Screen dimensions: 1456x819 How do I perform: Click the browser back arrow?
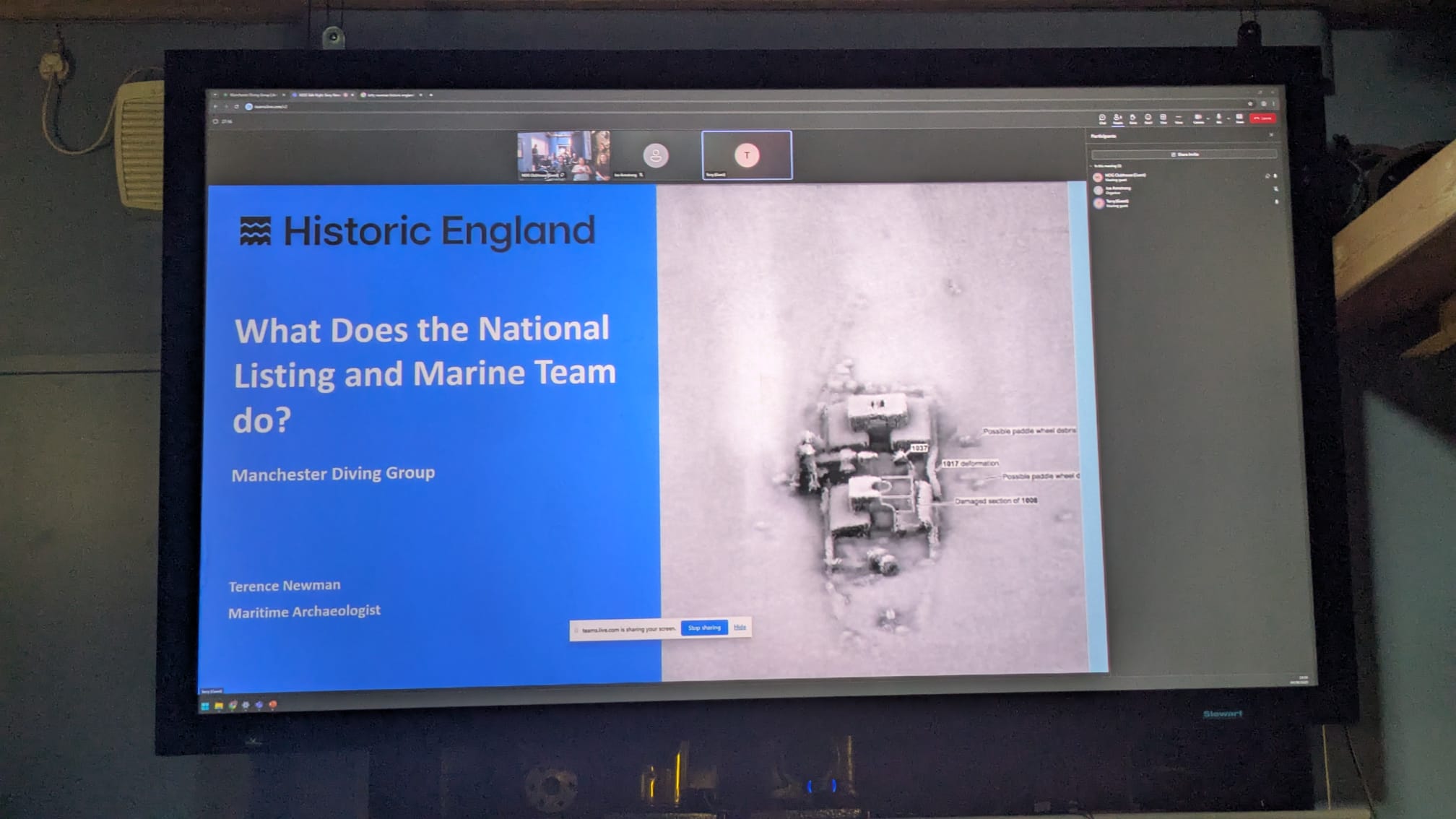[x=214, y=107]
